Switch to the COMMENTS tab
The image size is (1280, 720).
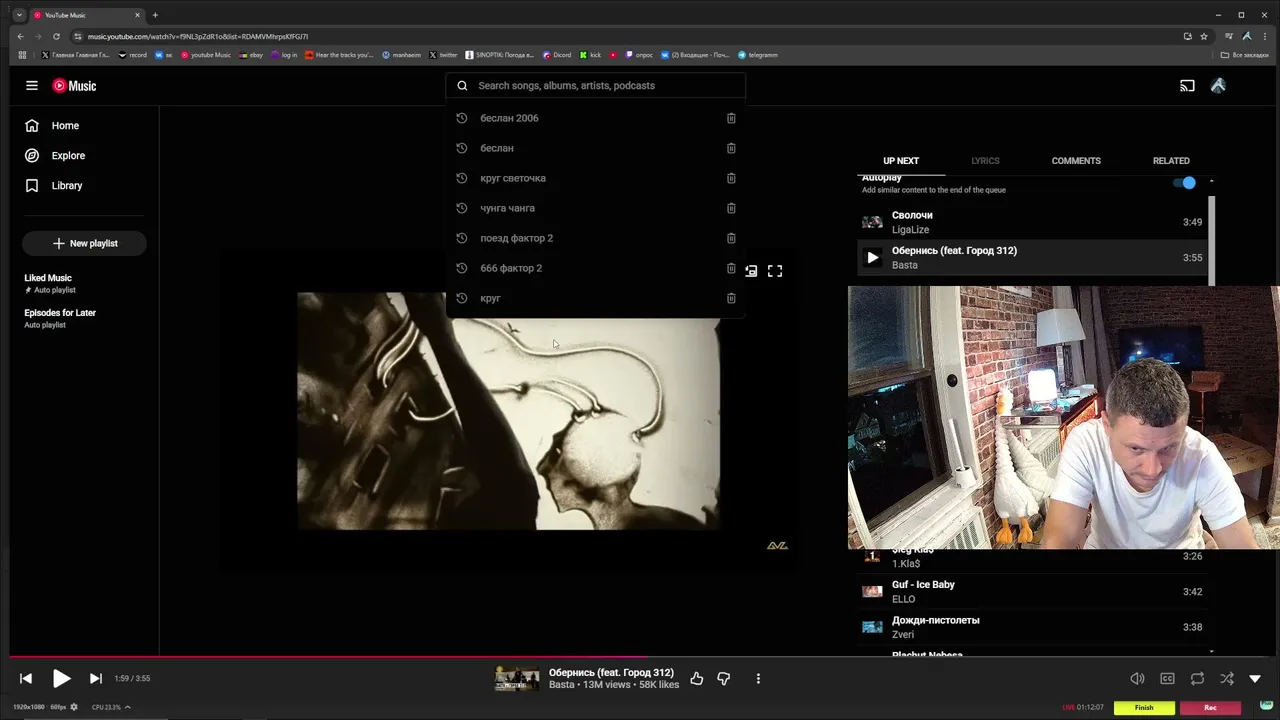tap(1076, 161)
